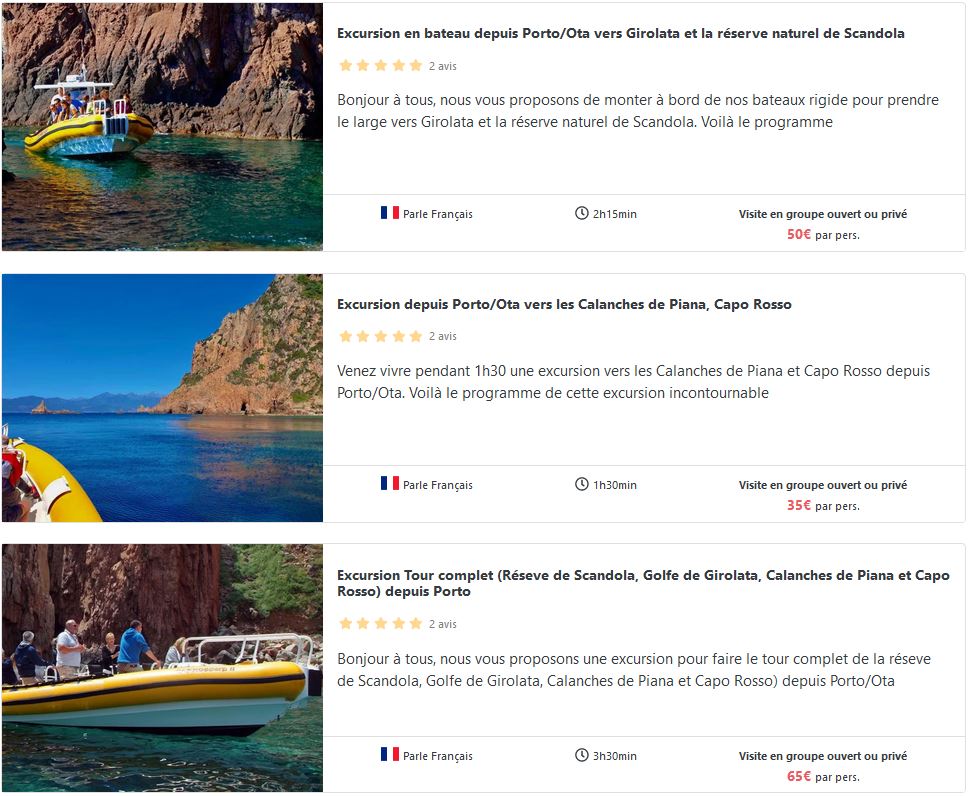Screen dimensions: 970x796
Task: Click French flag icon in Calanches de Piana card
Action: [389, 484]
